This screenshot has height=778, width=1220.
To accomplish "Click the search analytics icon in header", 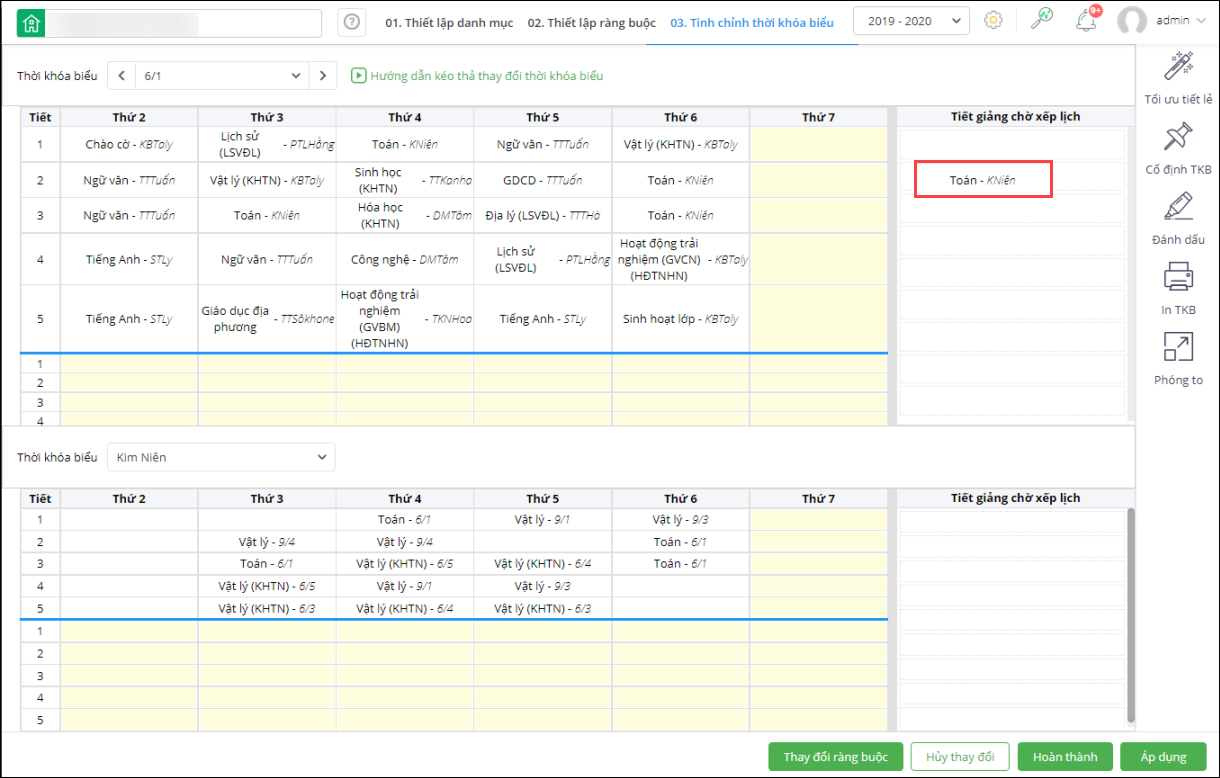I will (1042, 21).
